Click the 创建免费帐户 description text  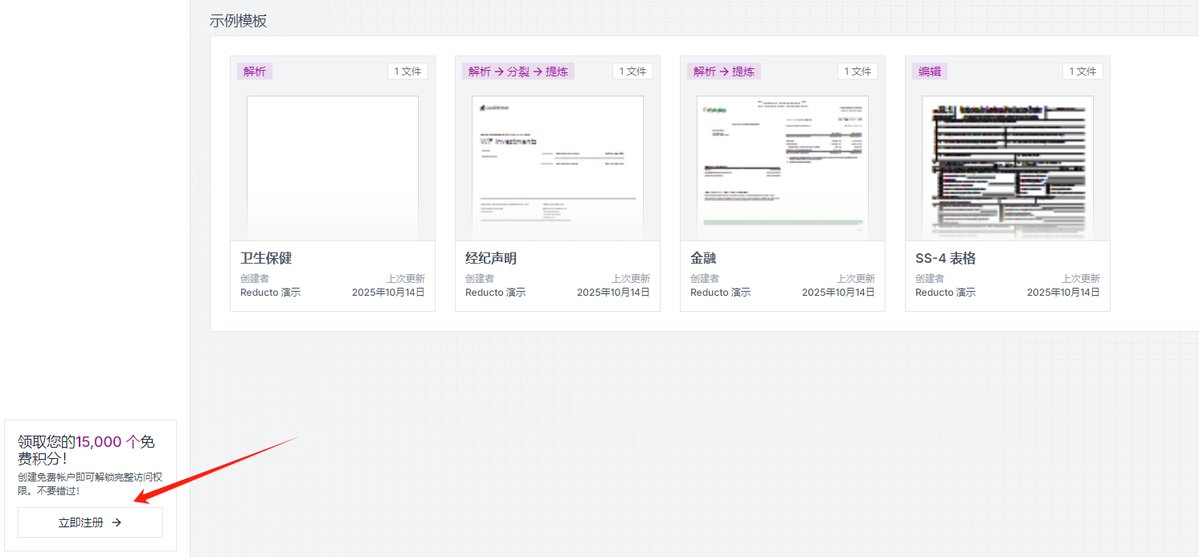pyautogui.click(x=88, y=483)
